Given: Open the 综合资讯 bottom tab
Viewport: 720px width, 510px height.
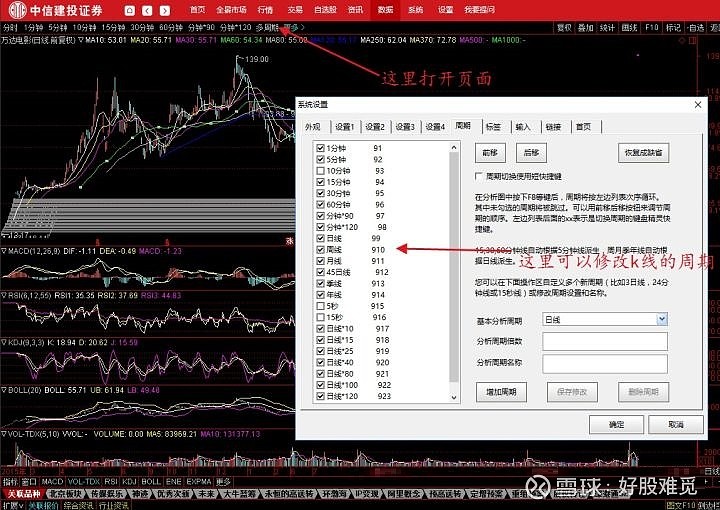Looking at the screenshot, I should point(77,506).
